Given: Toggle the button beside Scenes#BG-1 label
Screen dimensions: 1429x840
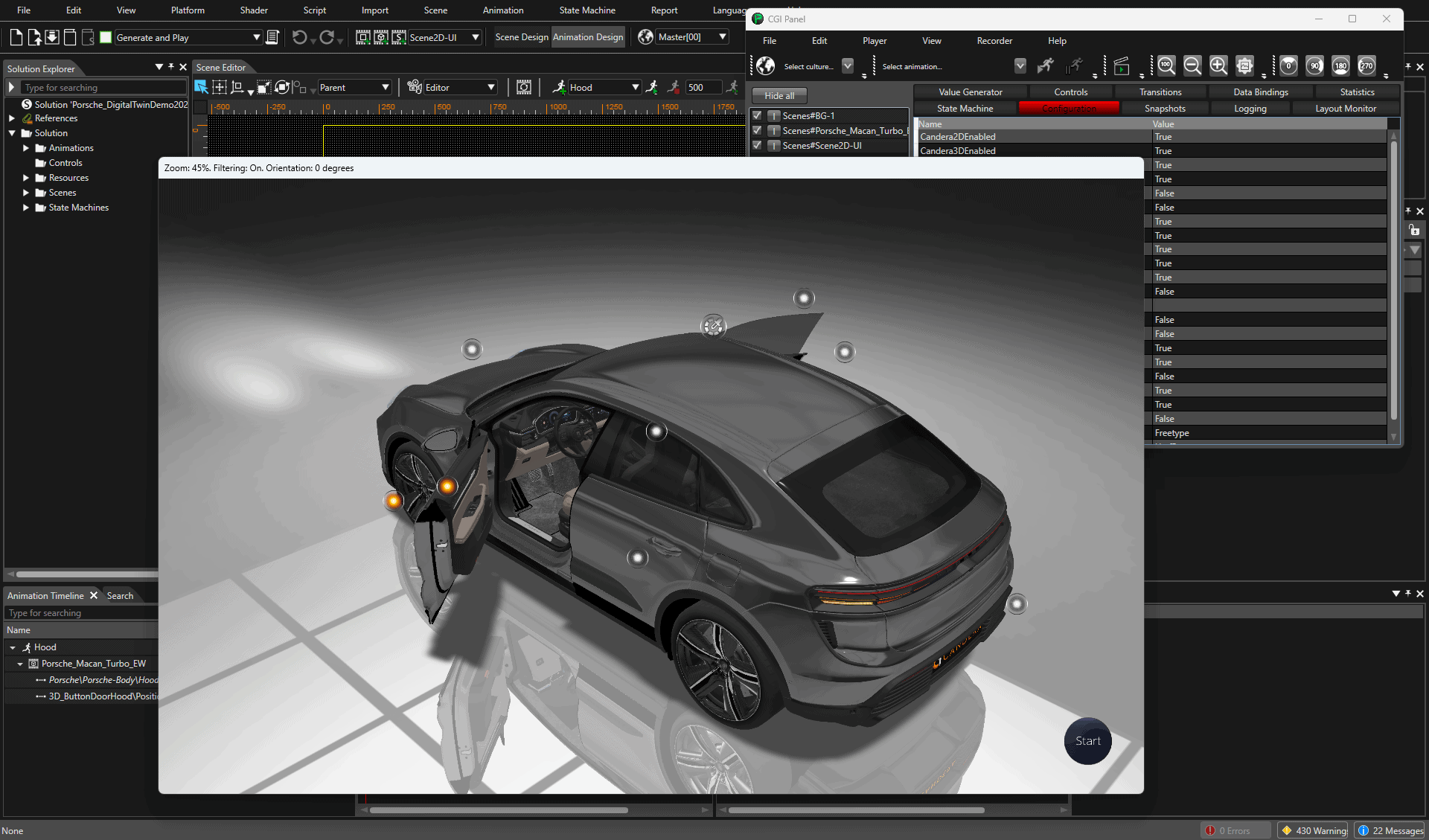Looking at the screenshot, I should tap(773, 115).
